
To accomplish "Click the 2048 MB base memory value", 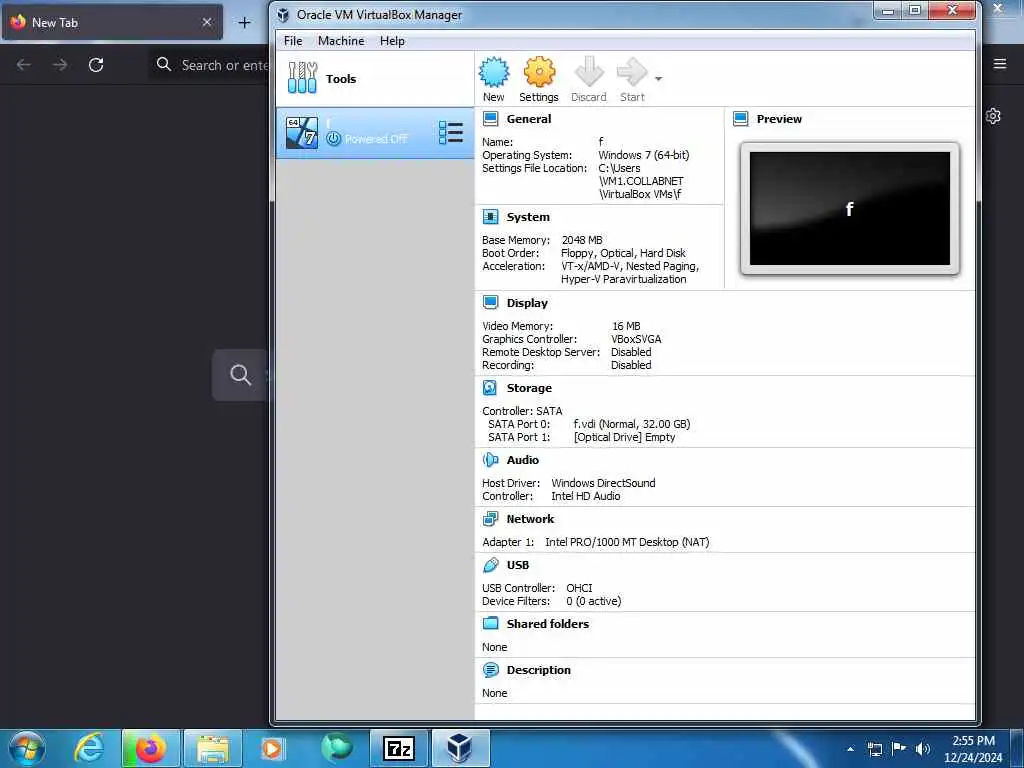I will click(581, 240).
